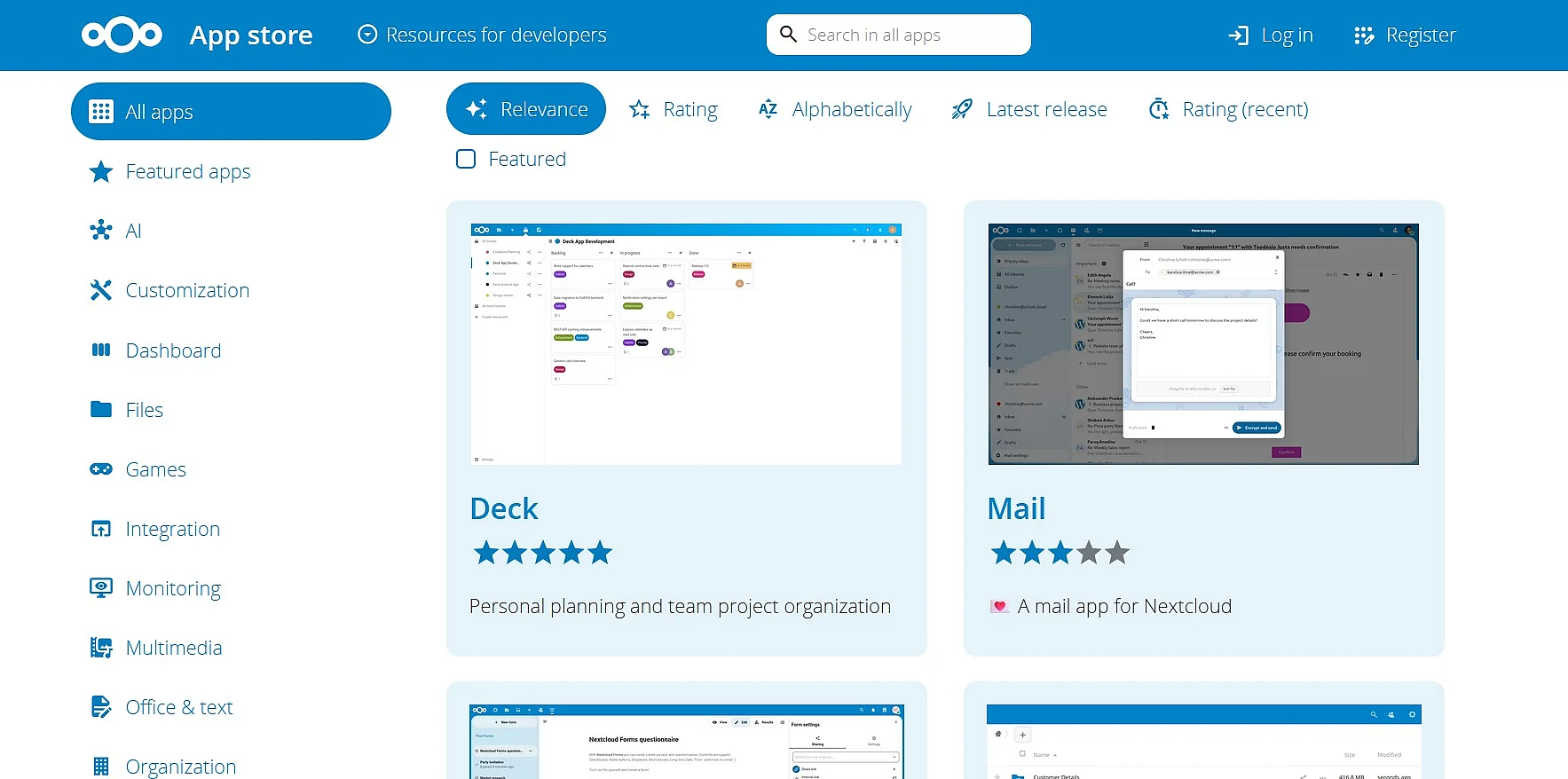Click the AI category nodes icon

coord(101,231)
